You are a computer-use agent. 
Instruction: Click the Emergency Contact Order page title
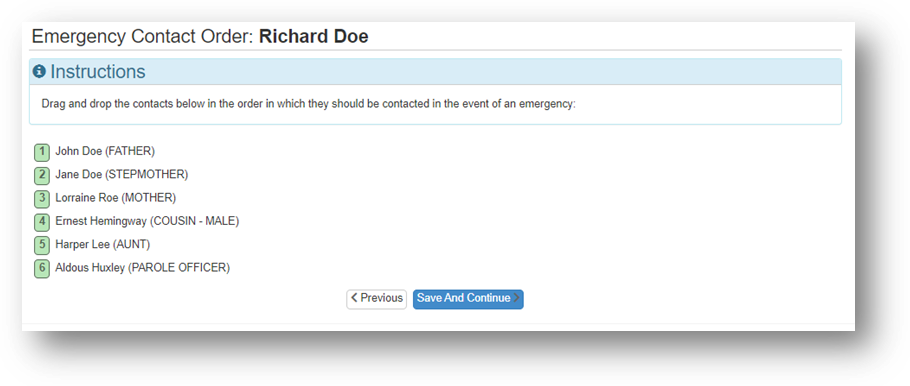pos(200,37)
